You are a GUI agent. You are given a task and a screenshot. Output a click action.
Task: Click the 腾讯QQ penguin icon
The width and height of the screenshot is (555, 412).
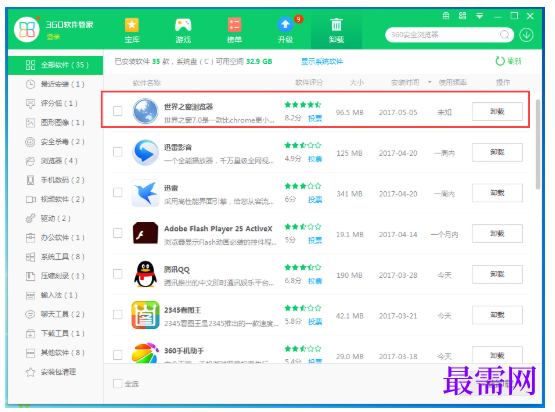point(145,274)
